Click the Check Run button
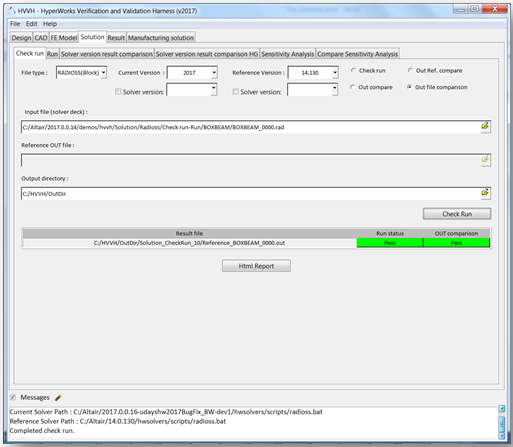513x447 pixels. click(x=457, y=214)
